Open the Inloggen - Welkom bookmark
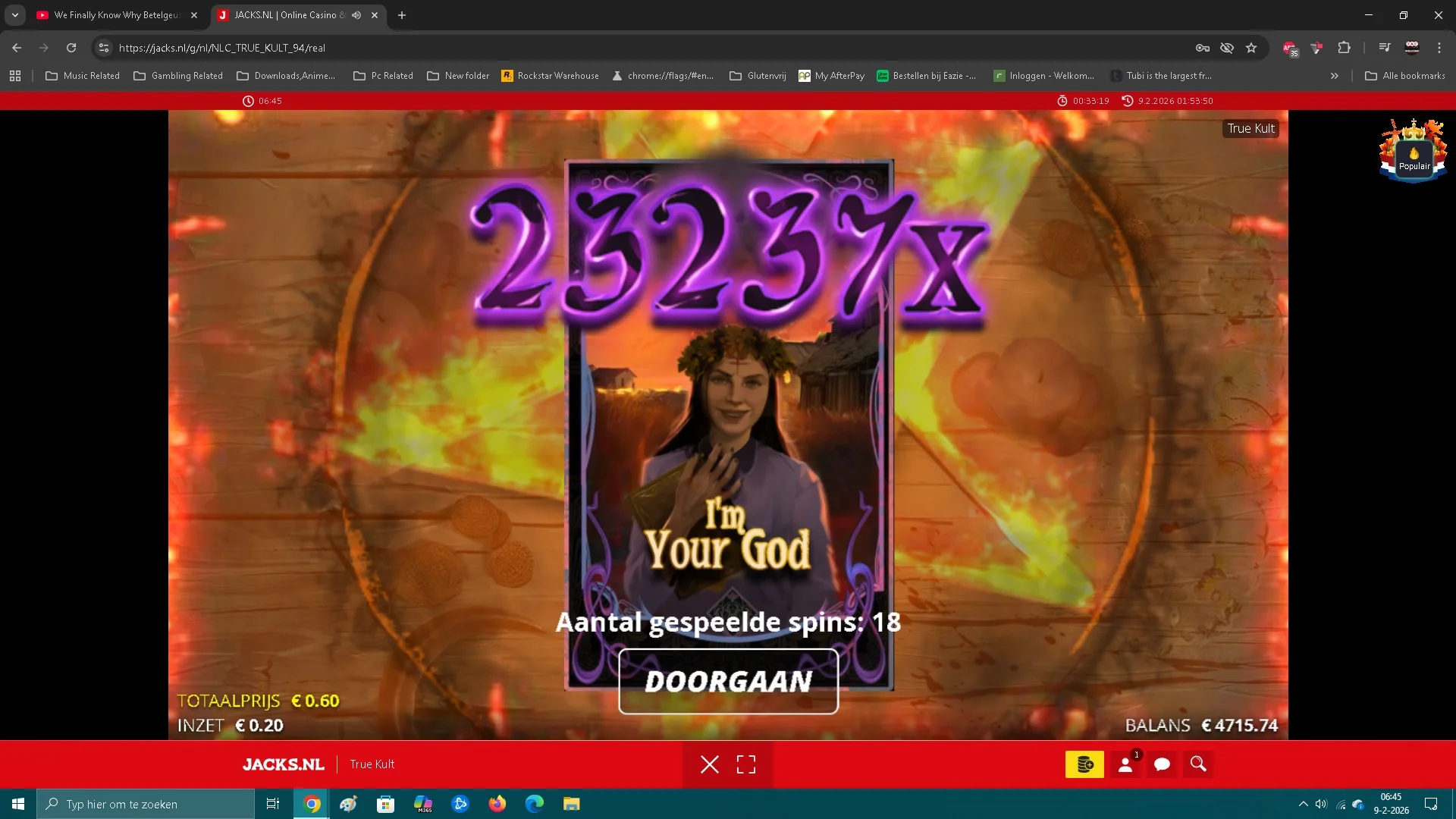 pos(1043,76)
